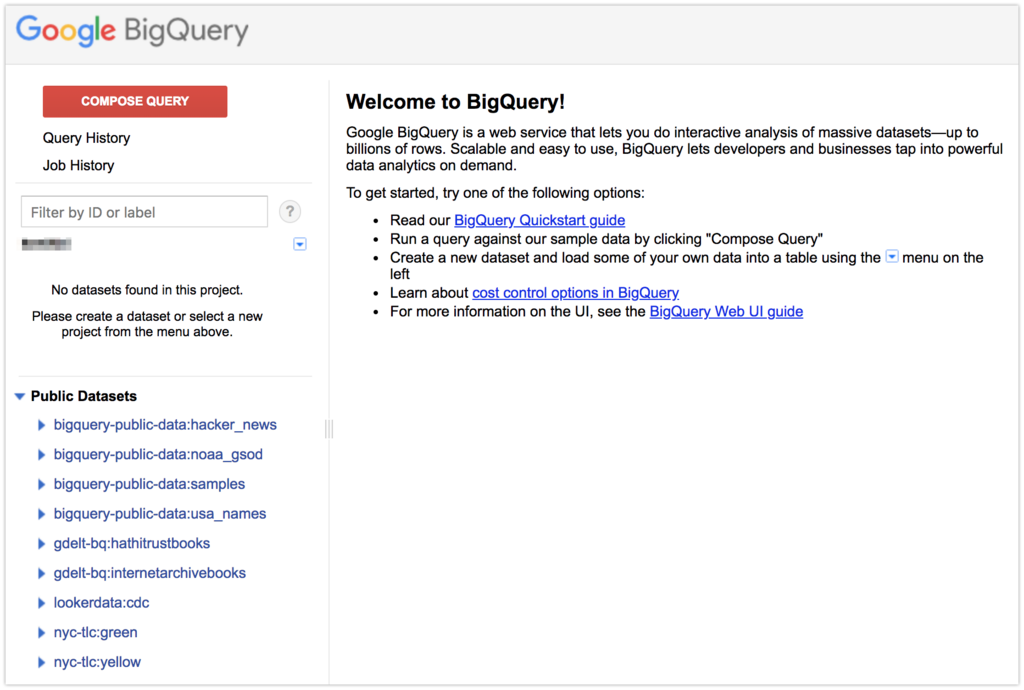Expand the nyc-tlc:yellow arrow

tap(41, 663)
